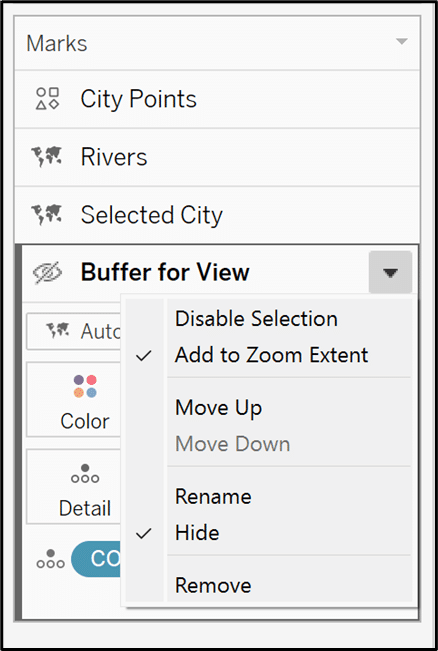Open the Automatic mark type dropdown
The height and width of the screenshot is (651, 438).
click(x=73, y=331)
